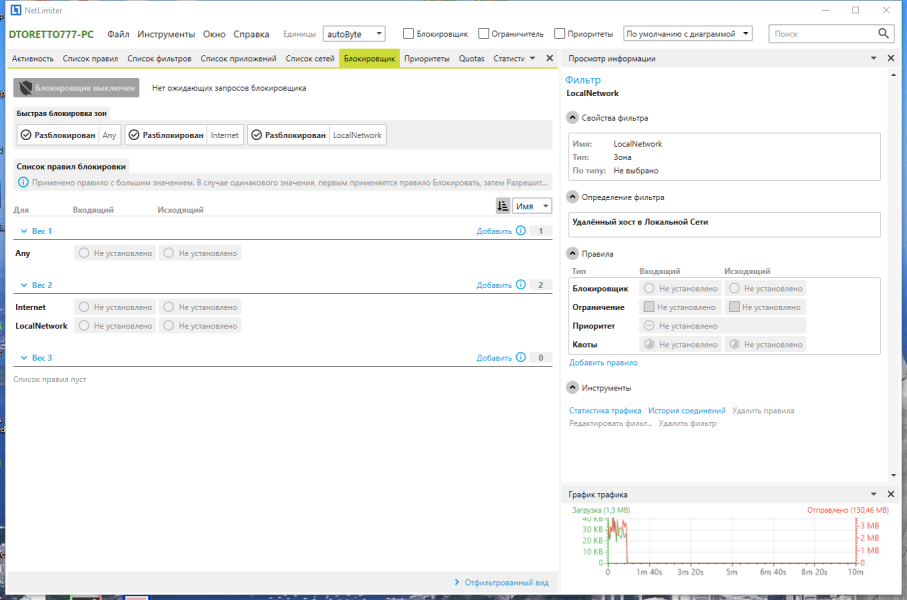Image resolution: width=907 pixels, height=600 pixels.
Task: Open Просмотр информации panel dropdown arrow
Action: pyautogui.click(x=873, y=58)
